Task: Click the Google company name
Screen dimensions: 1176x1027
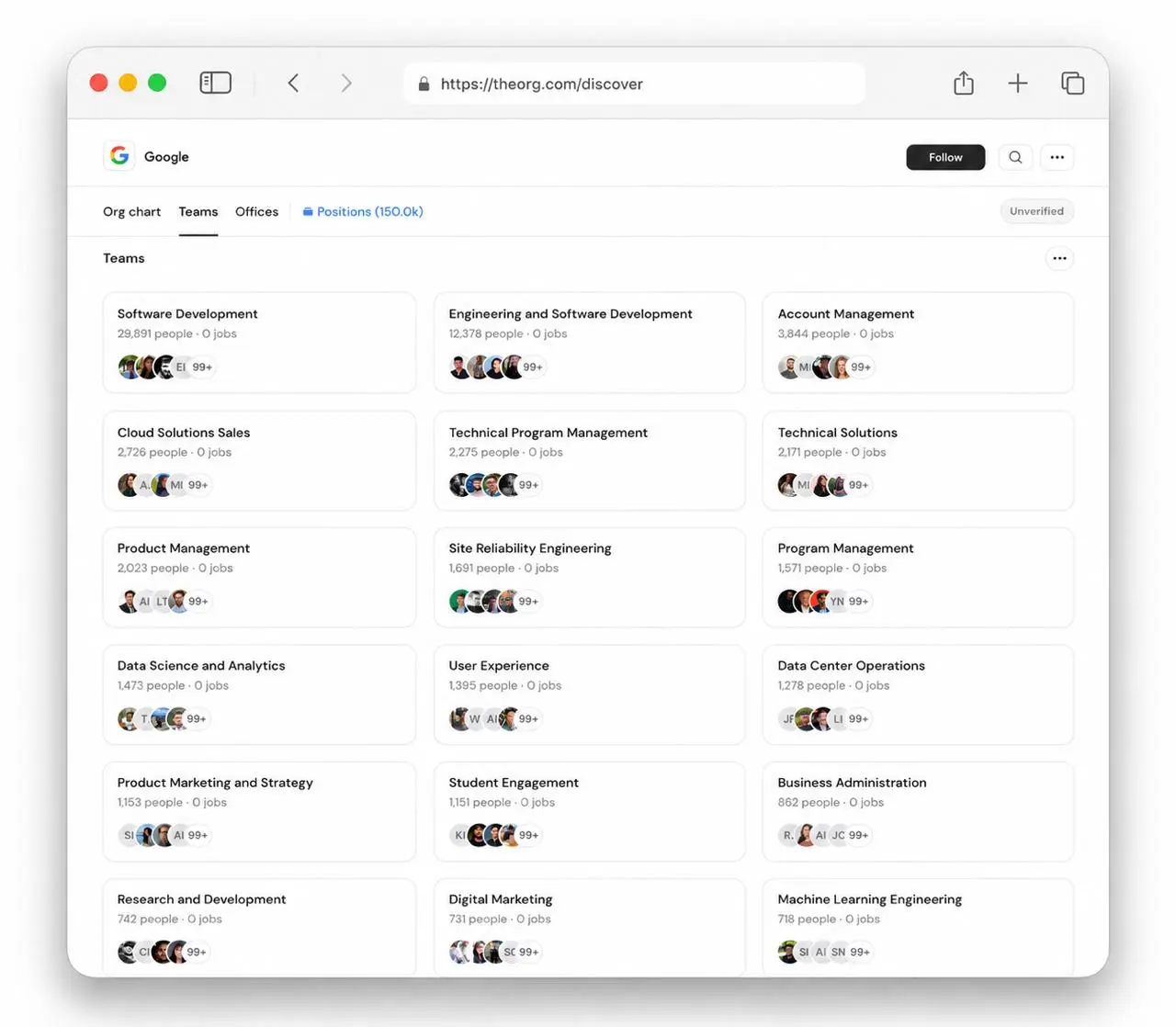Action: [x=166, y=157]
